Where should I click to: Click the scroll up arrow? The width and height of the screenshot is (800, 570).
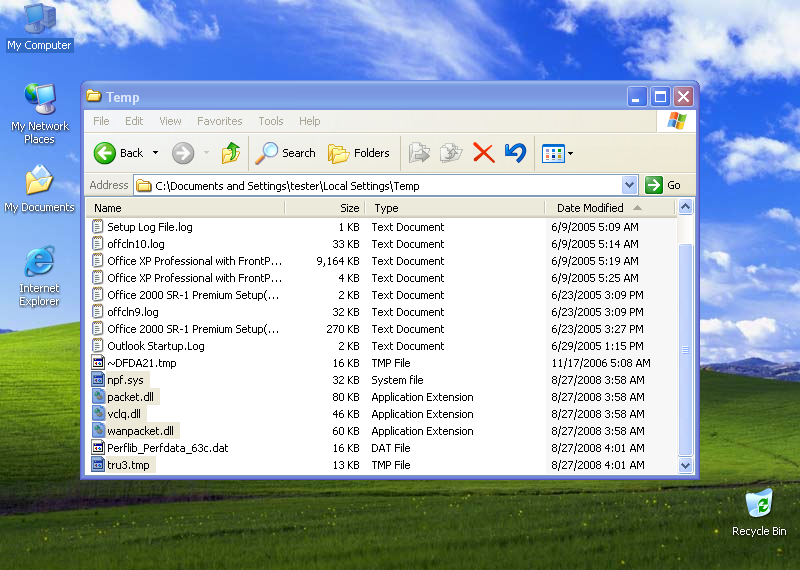coord(685,207)
